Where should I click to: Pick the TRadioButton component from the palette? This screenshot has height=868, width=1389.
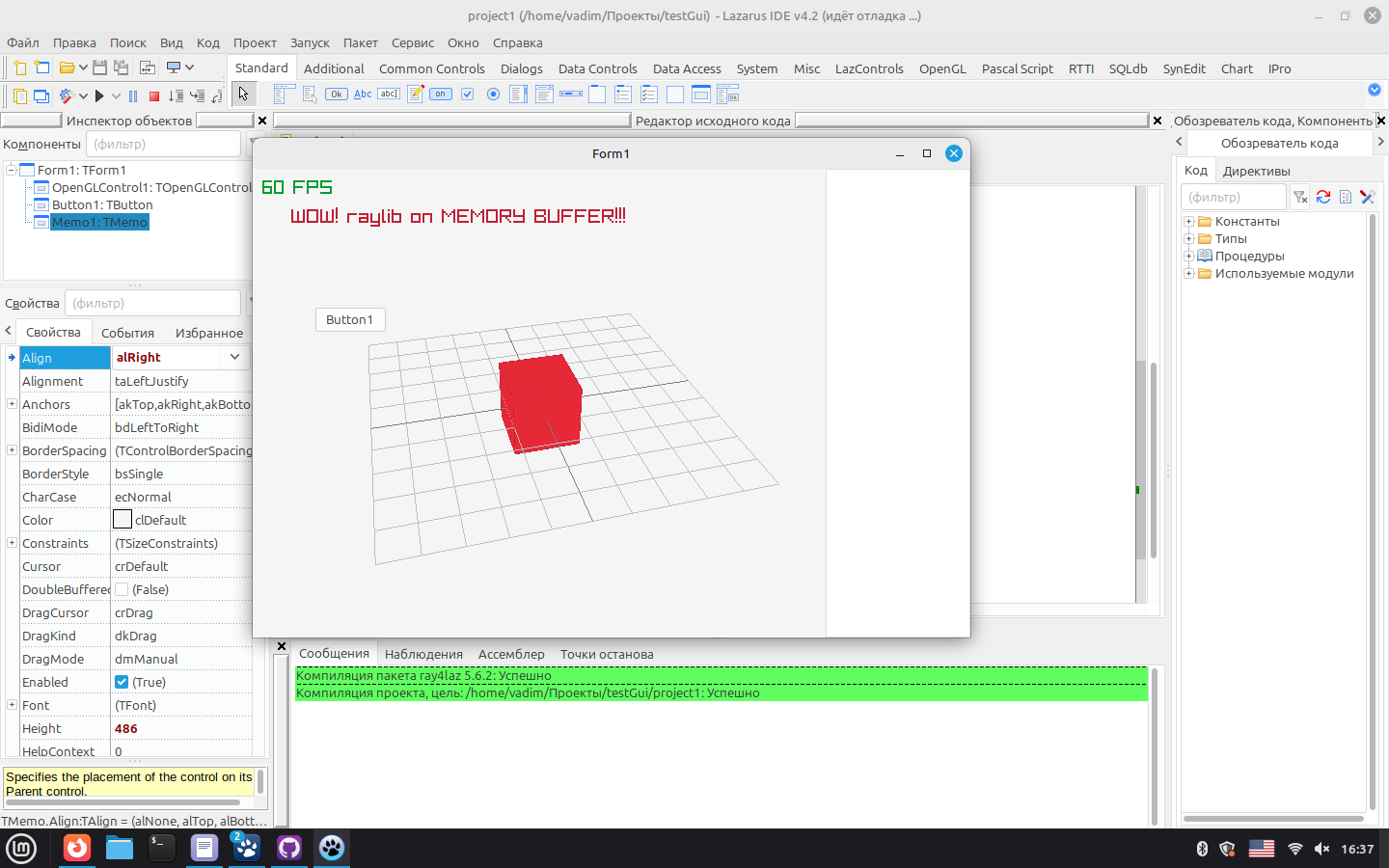493,94
